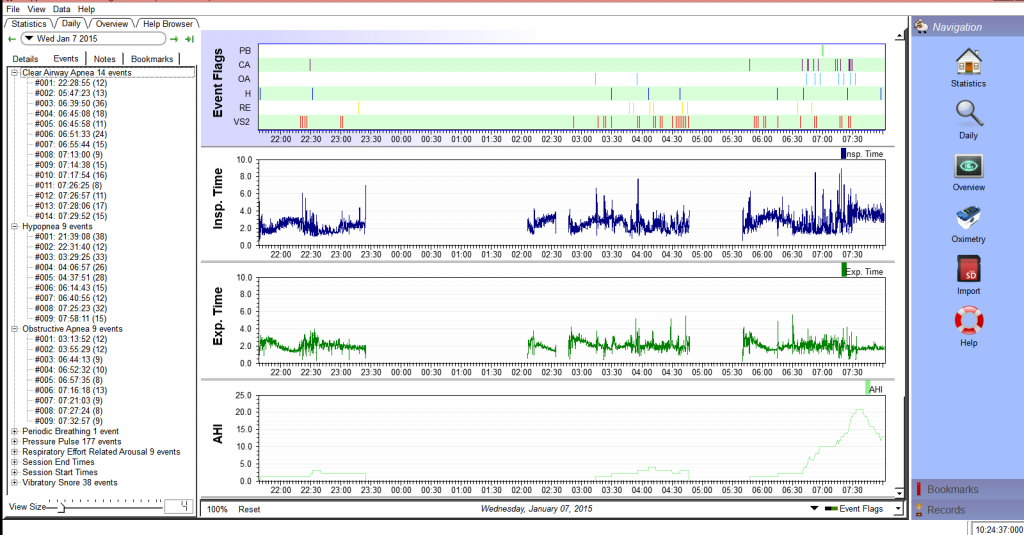
Task: Click the View Size slider handle
Action: (x=59, y=507)
